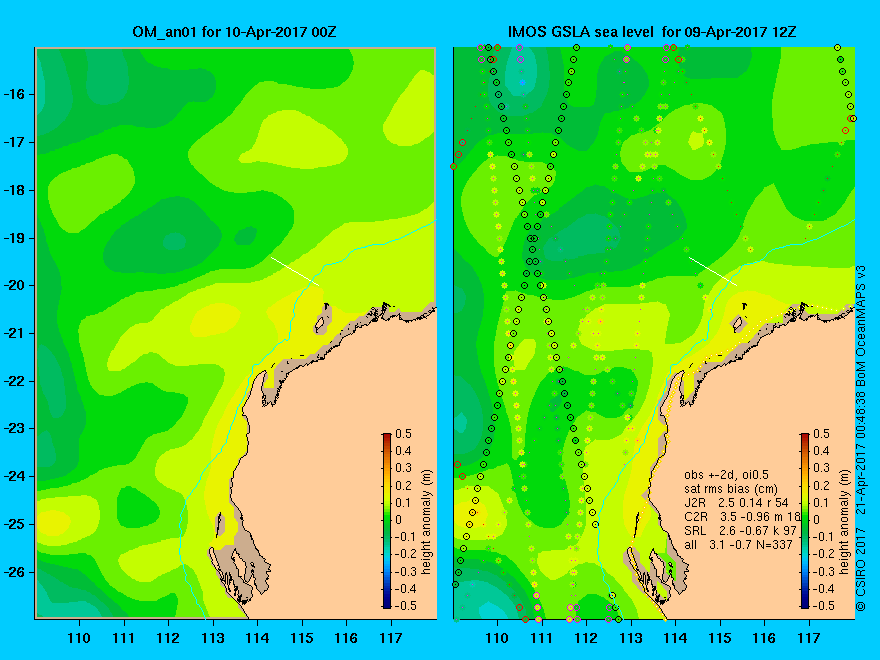Select the -21 latitude axis label

click(16, 333)
